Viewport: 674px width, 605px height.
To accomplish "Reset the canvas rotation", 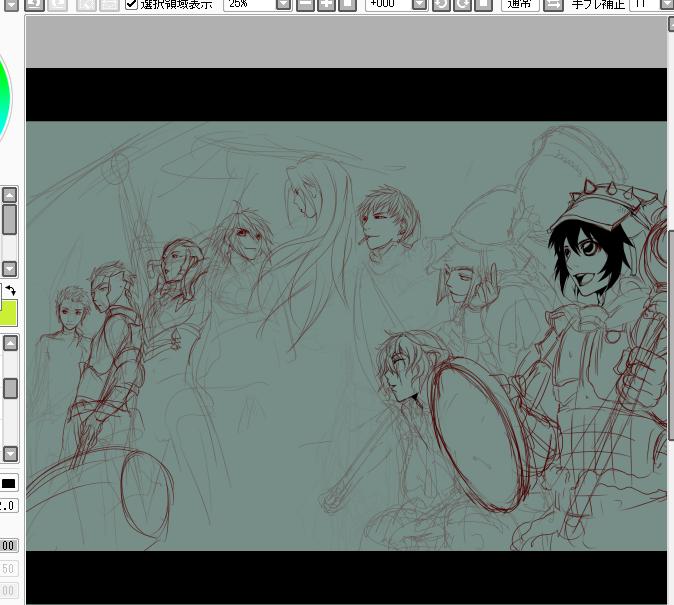I will pyautogui.click(x=484, y=4).
